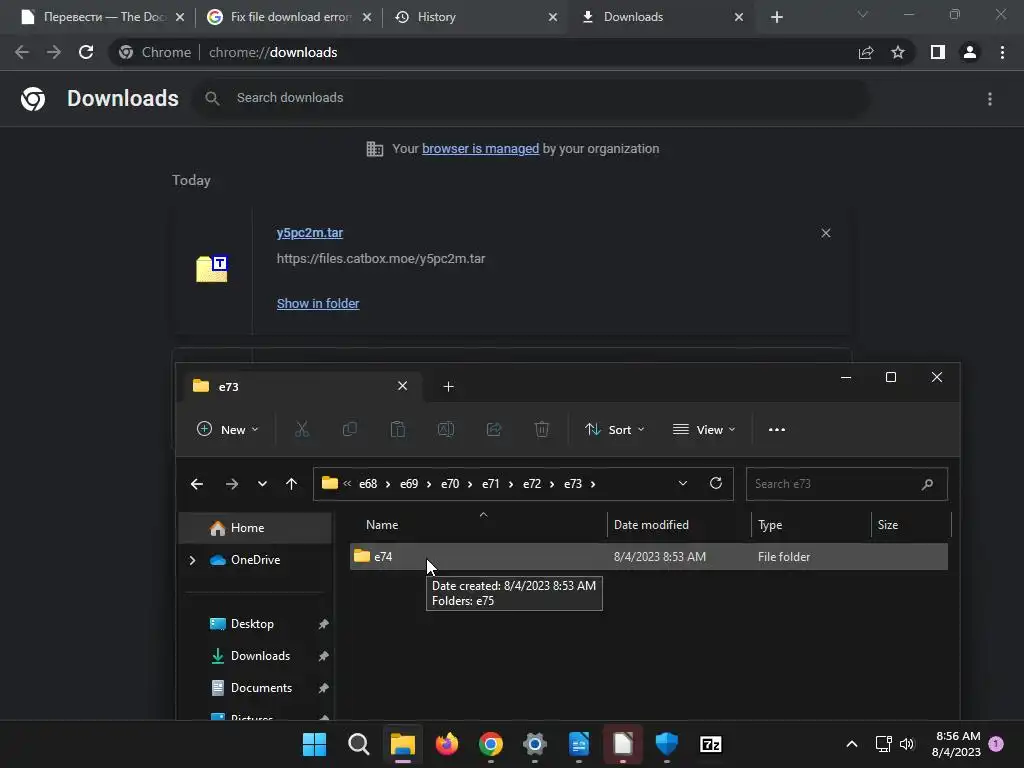This screenshot has width=1024, height=768.
Task: Show hidden system tray icons
Action: [x=852, y=744]
